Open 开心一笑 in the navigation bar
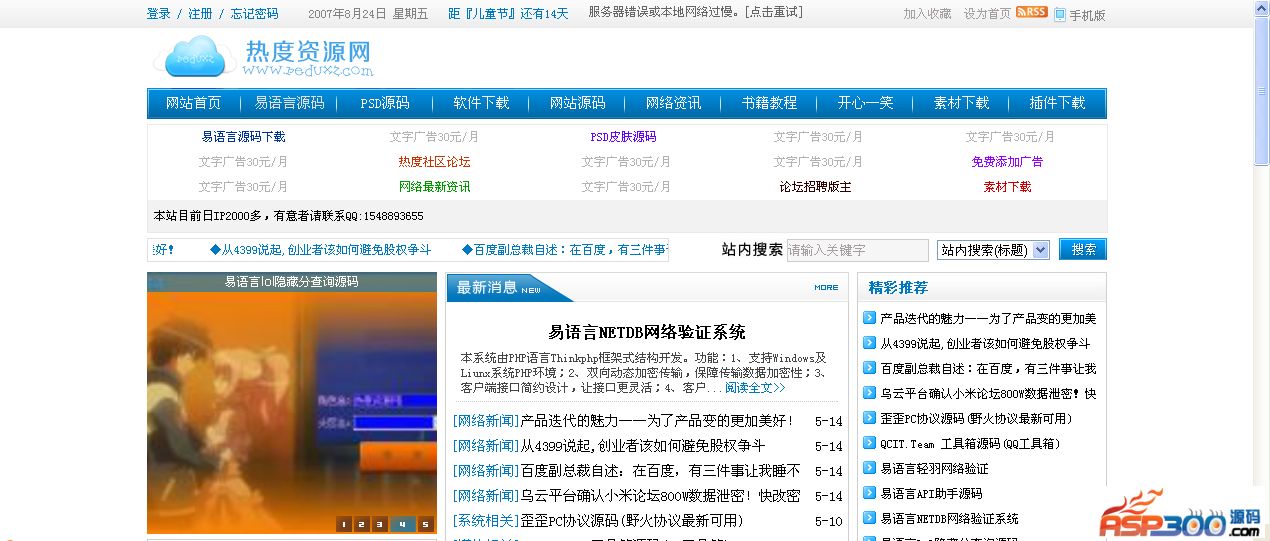The image size is (1270, 541). coord(865,103)
